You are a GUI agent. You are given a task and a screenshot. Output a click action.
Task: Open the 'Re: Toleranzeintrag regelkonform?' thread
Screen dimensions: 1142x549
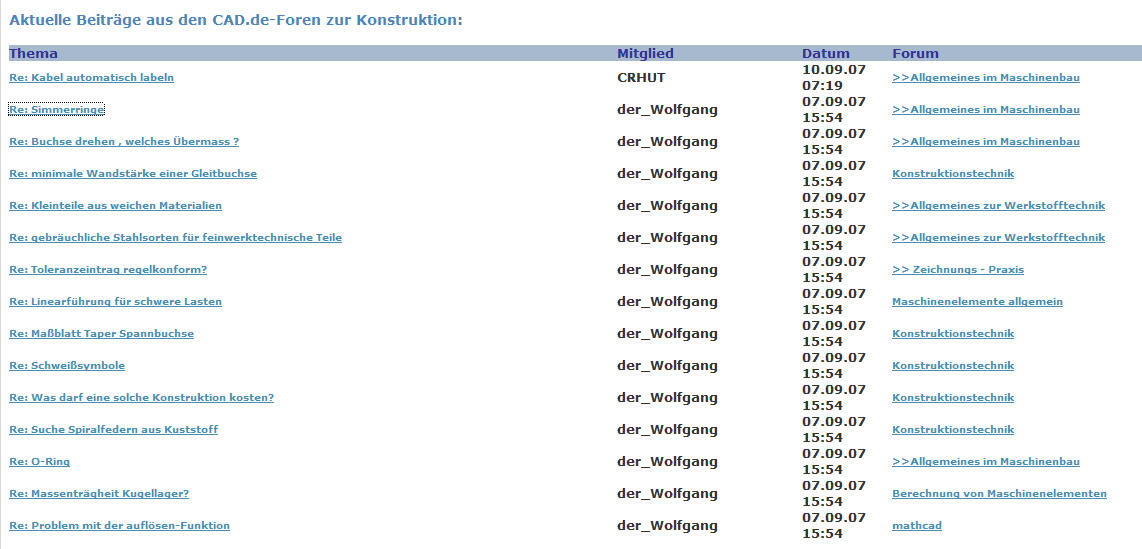click(x=108, y=270)
